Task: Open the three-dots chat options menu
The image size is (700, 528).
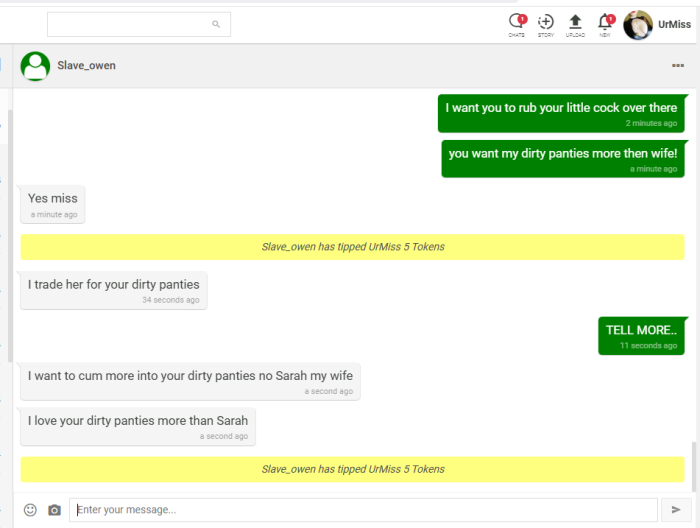Action: (x=678, y=66)
